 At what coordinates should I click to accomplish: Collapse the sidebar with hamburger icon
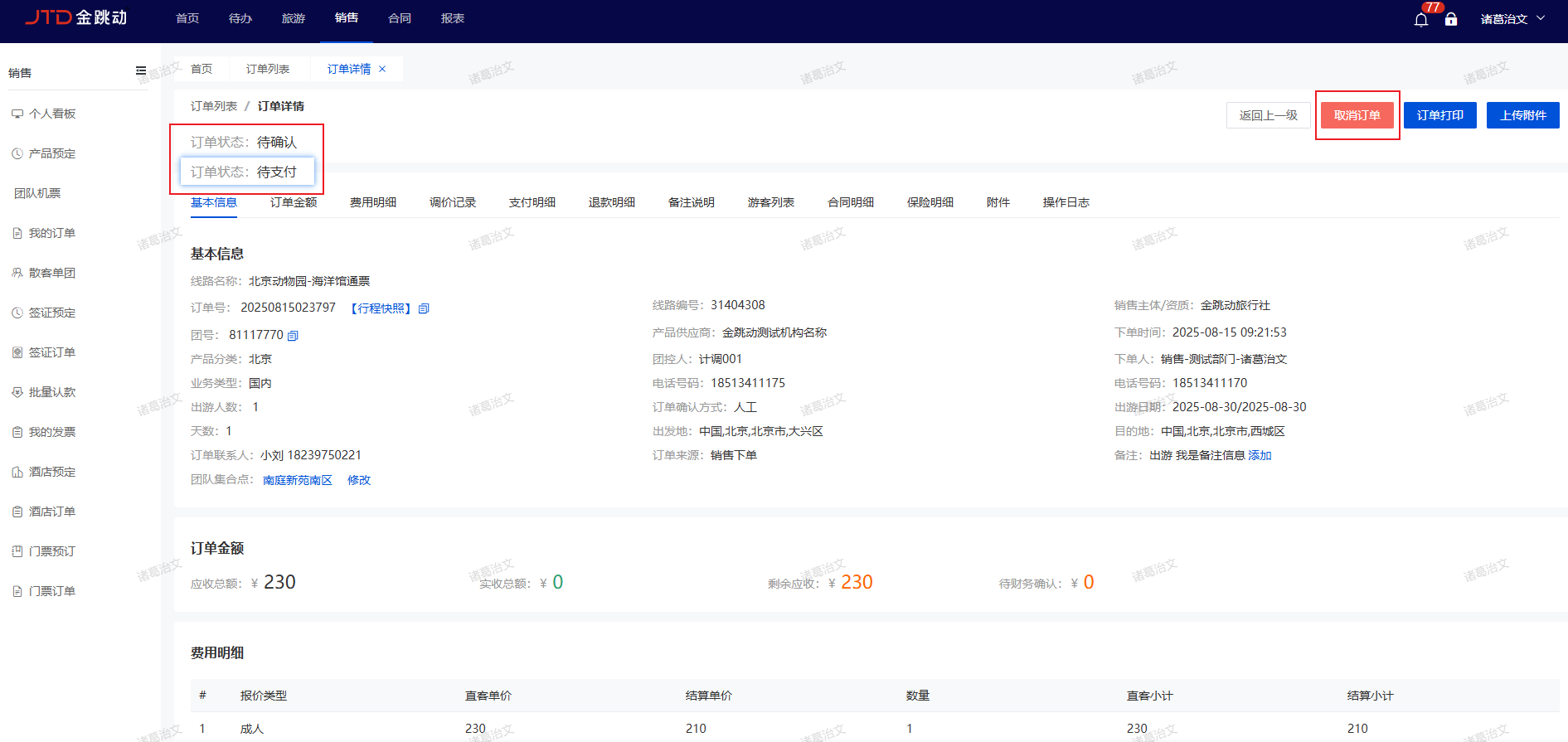point(141,71)
